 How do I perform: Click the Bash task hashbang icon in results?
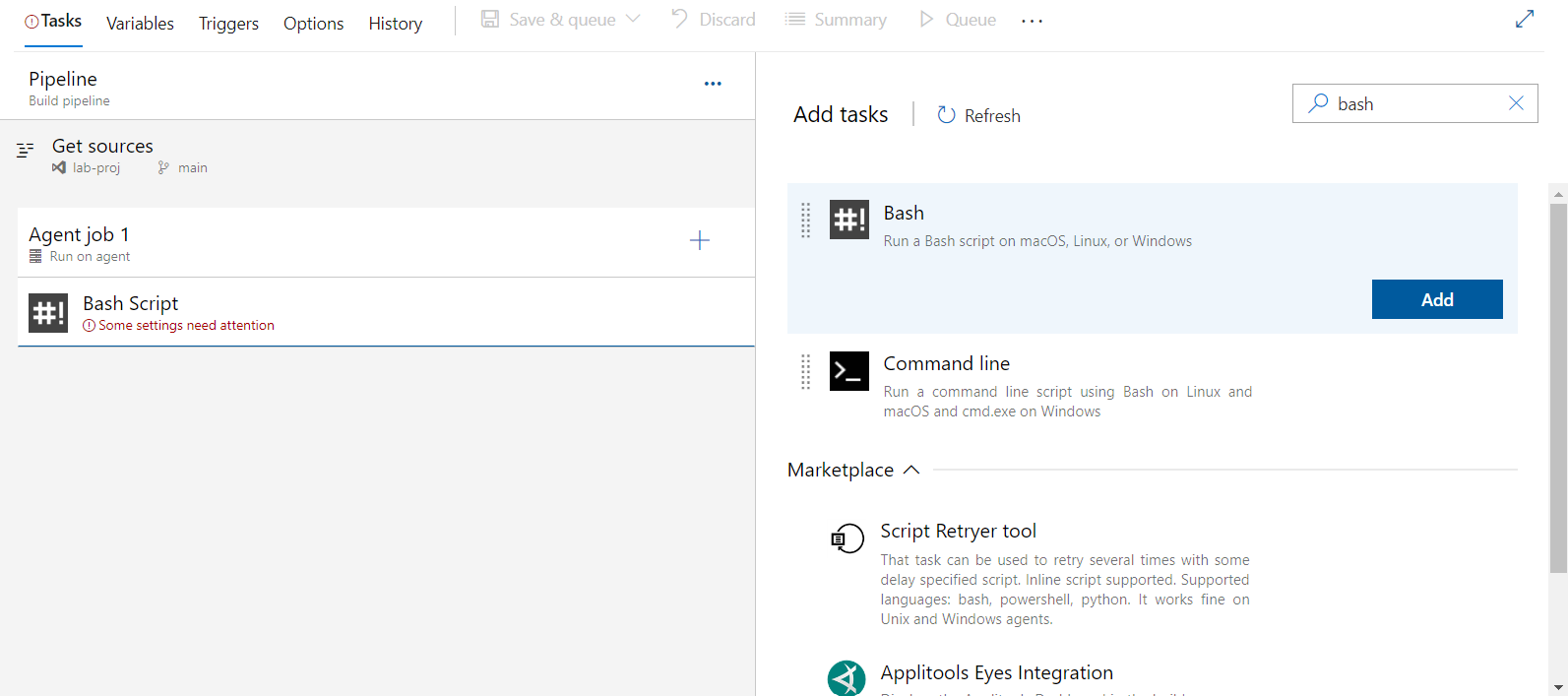[x=848, y=220]
